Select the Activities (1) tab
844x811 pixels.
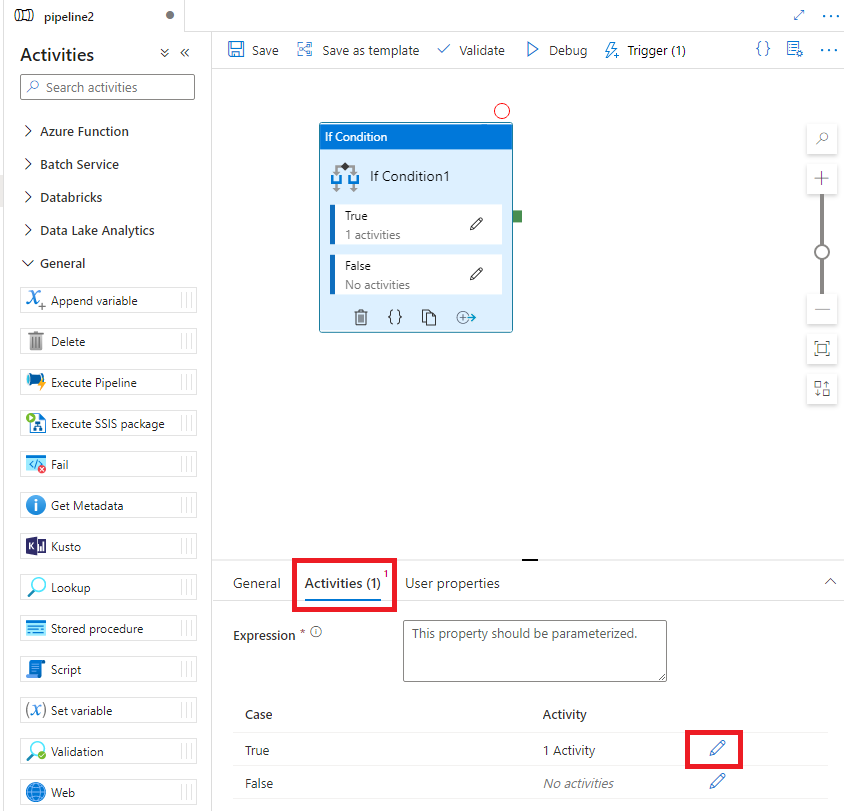[x=343, y=583]
